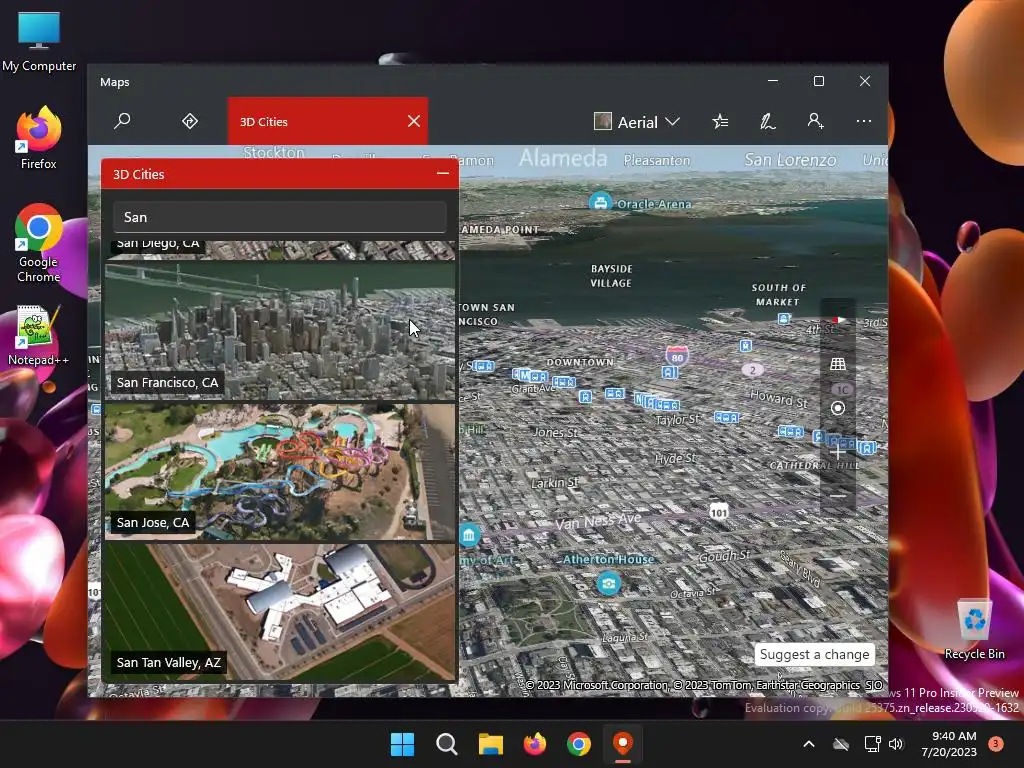Open the clock showing 9:40 AM

[949, 744]
